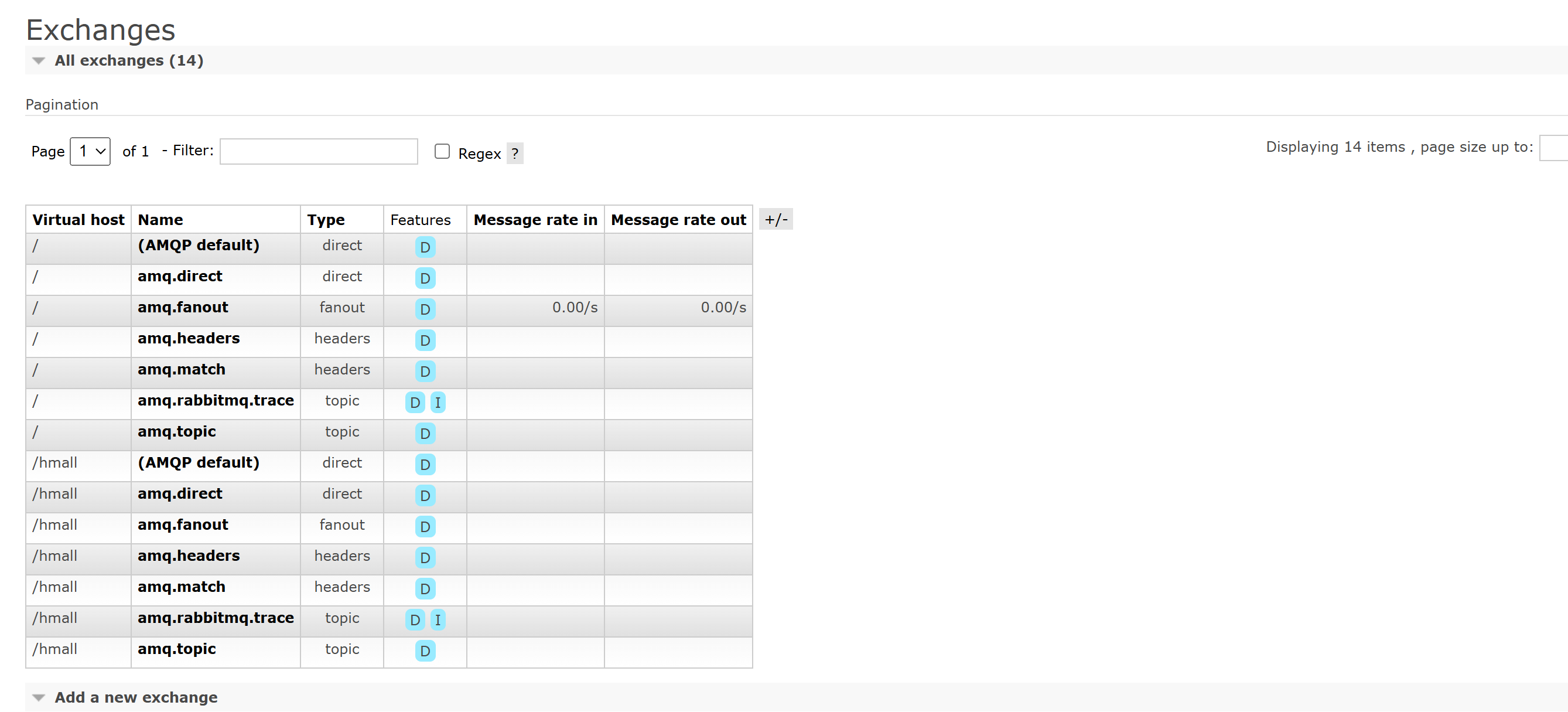Open amq.match exchange in /hmall vhost

pyautogui.click(x=182, y=587)
